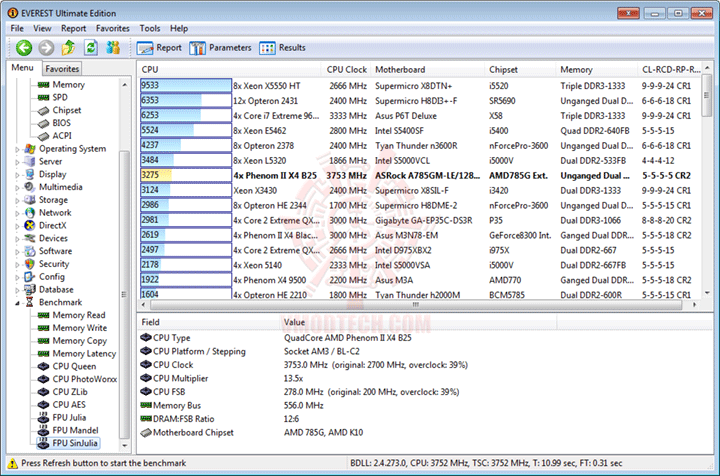This screenshot has width=720, height=476.
Task: Select Memory Latency benchmark
Action: pyautogui.click(x=84, y=353)
